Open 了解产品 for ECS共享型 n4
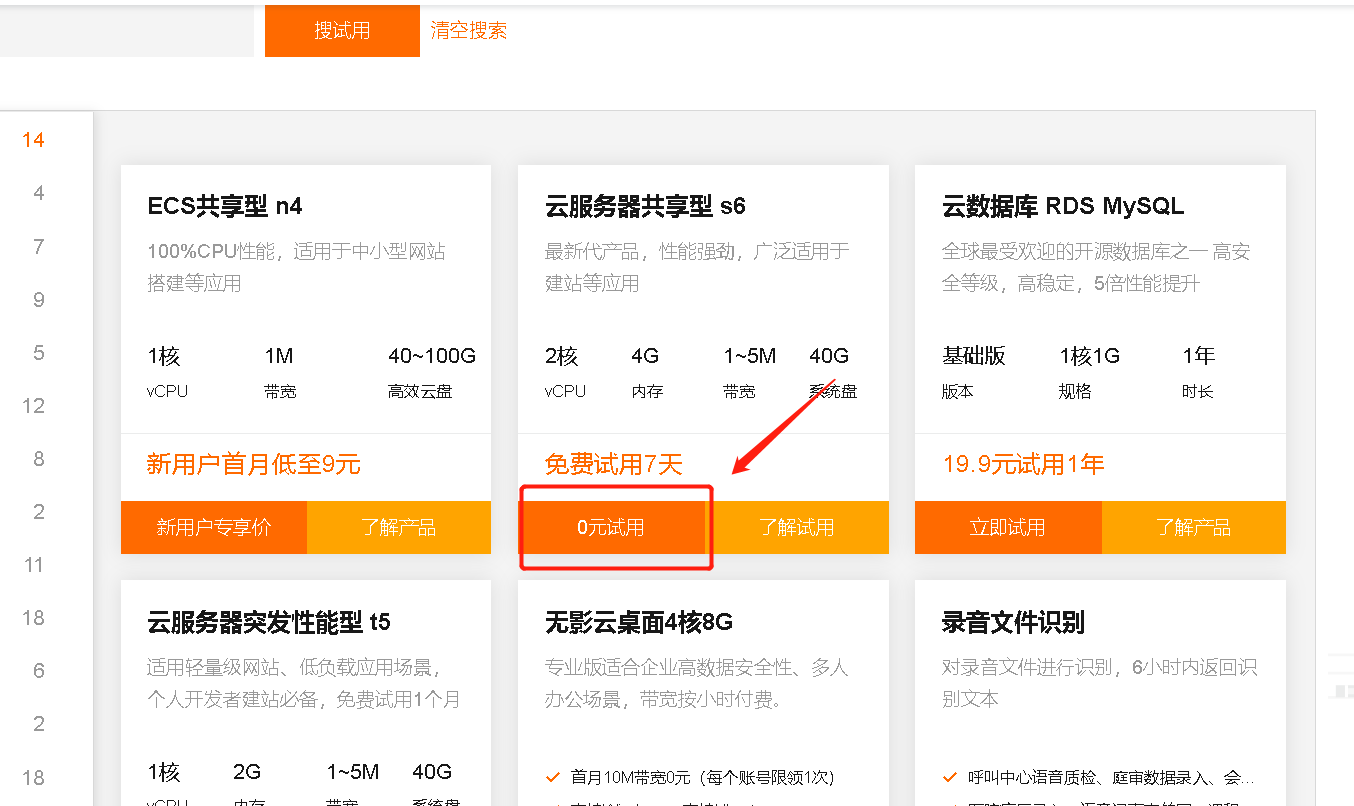 coord(399,527)
